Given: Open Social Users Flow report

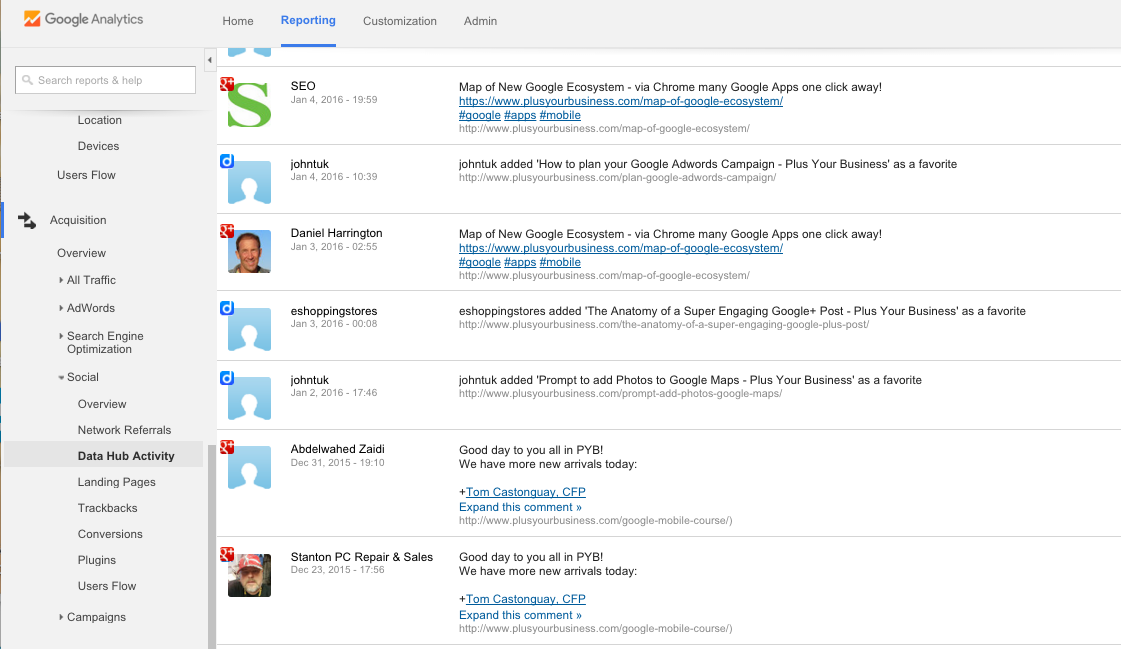Looking at the screenshot, I should [107, 586].
